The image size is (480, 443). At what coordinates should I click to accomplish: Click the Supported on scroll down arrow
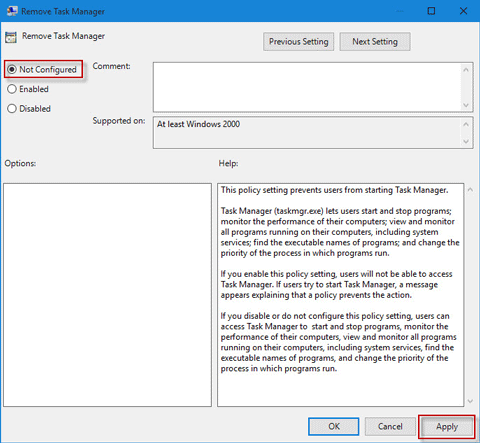coord(466,142)
